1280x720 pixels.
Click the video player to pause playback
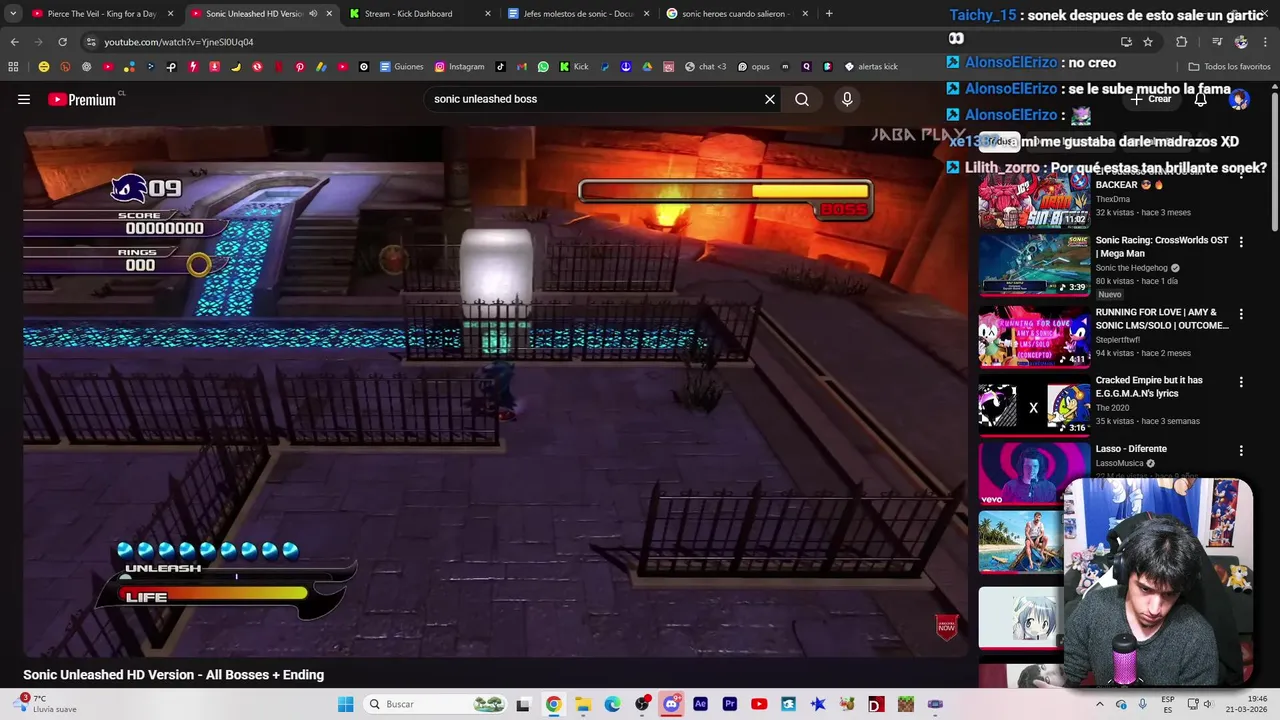(495, 390)
